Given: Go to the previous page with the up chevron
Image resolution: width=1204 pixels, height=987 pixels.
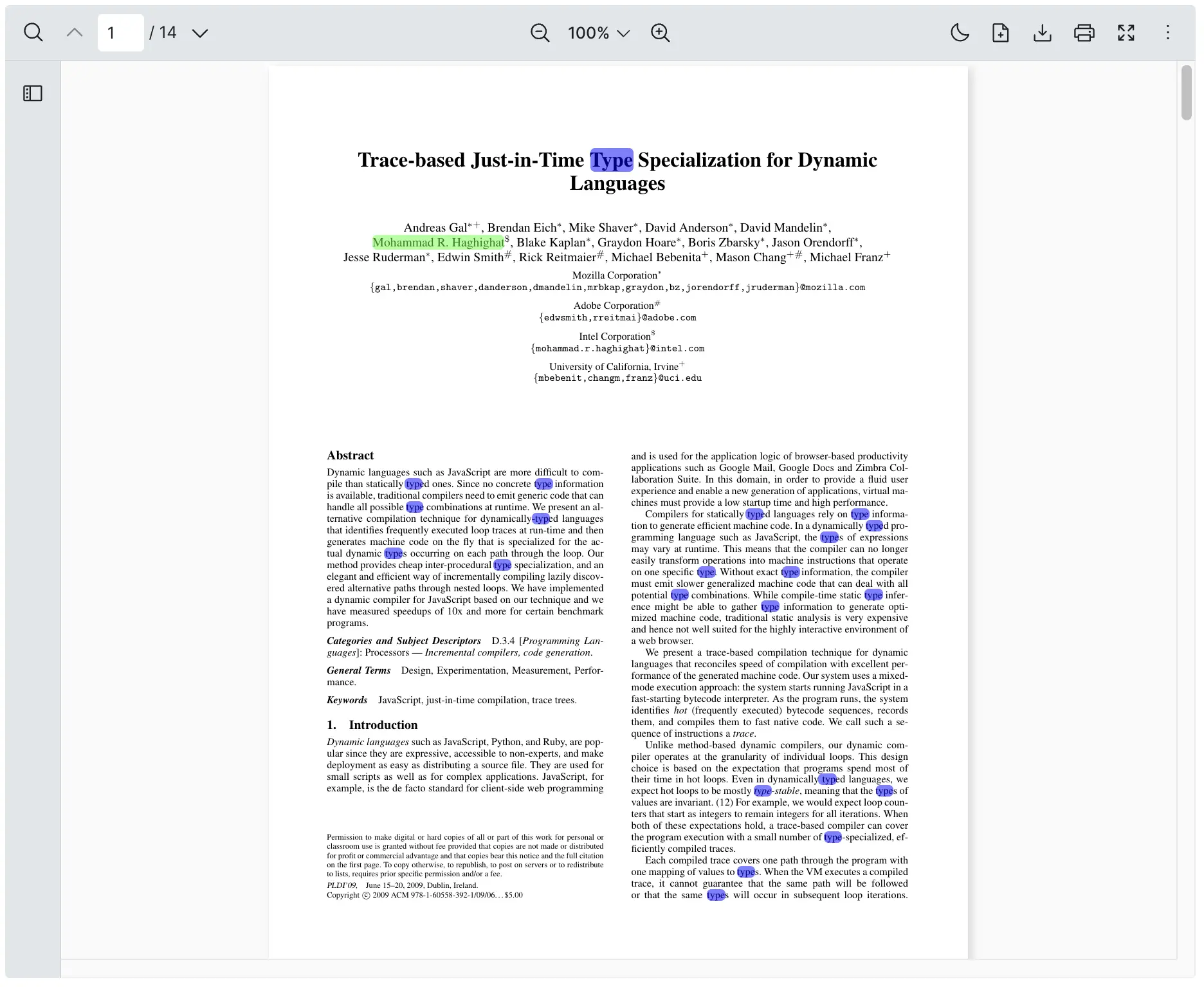Looking at the screenshot, I should click(74, 32).
